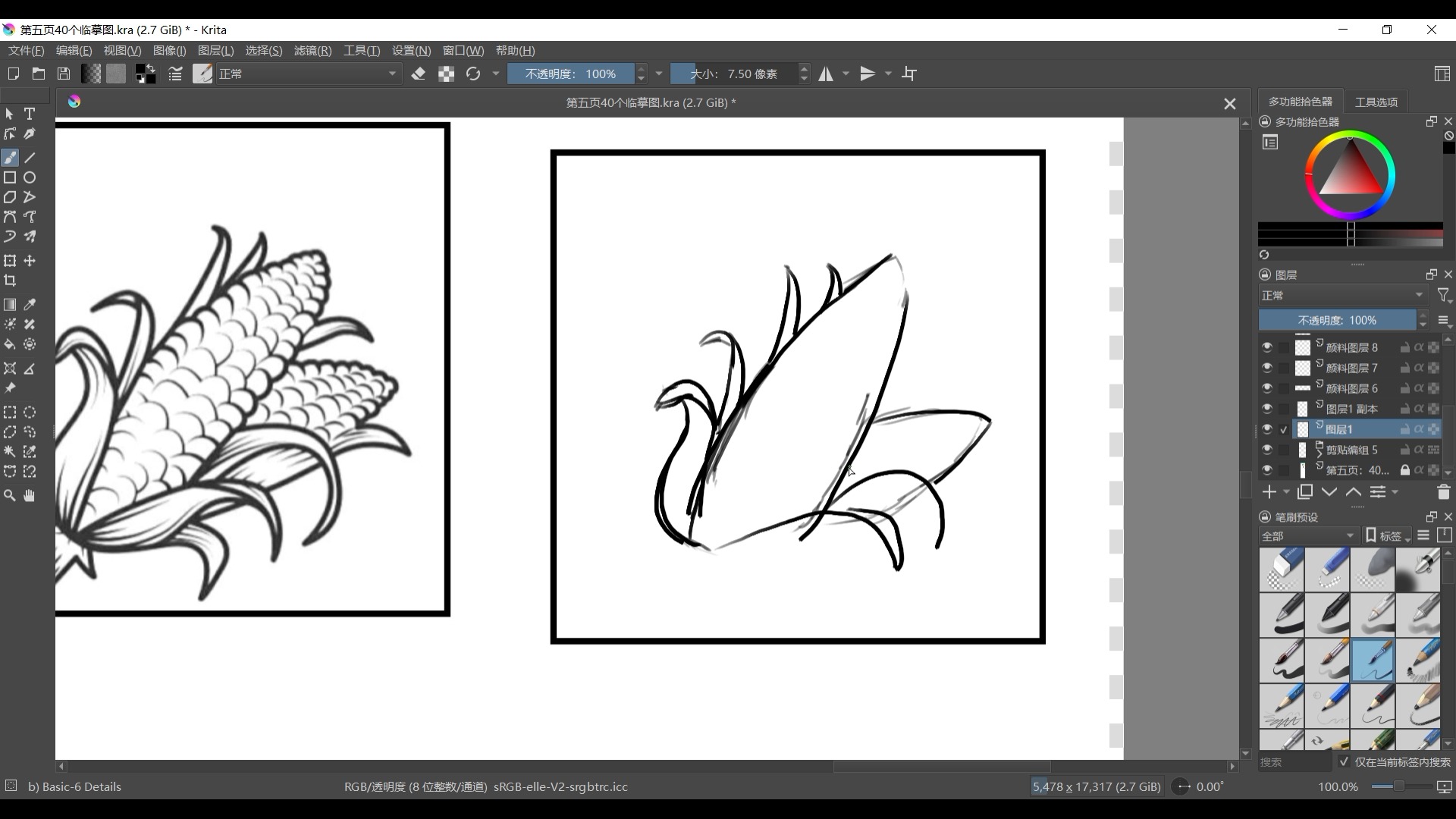Image resolution: width=1456 pixels, height=819 pixels.
Task: Select the Line tool
Action: 30,158
